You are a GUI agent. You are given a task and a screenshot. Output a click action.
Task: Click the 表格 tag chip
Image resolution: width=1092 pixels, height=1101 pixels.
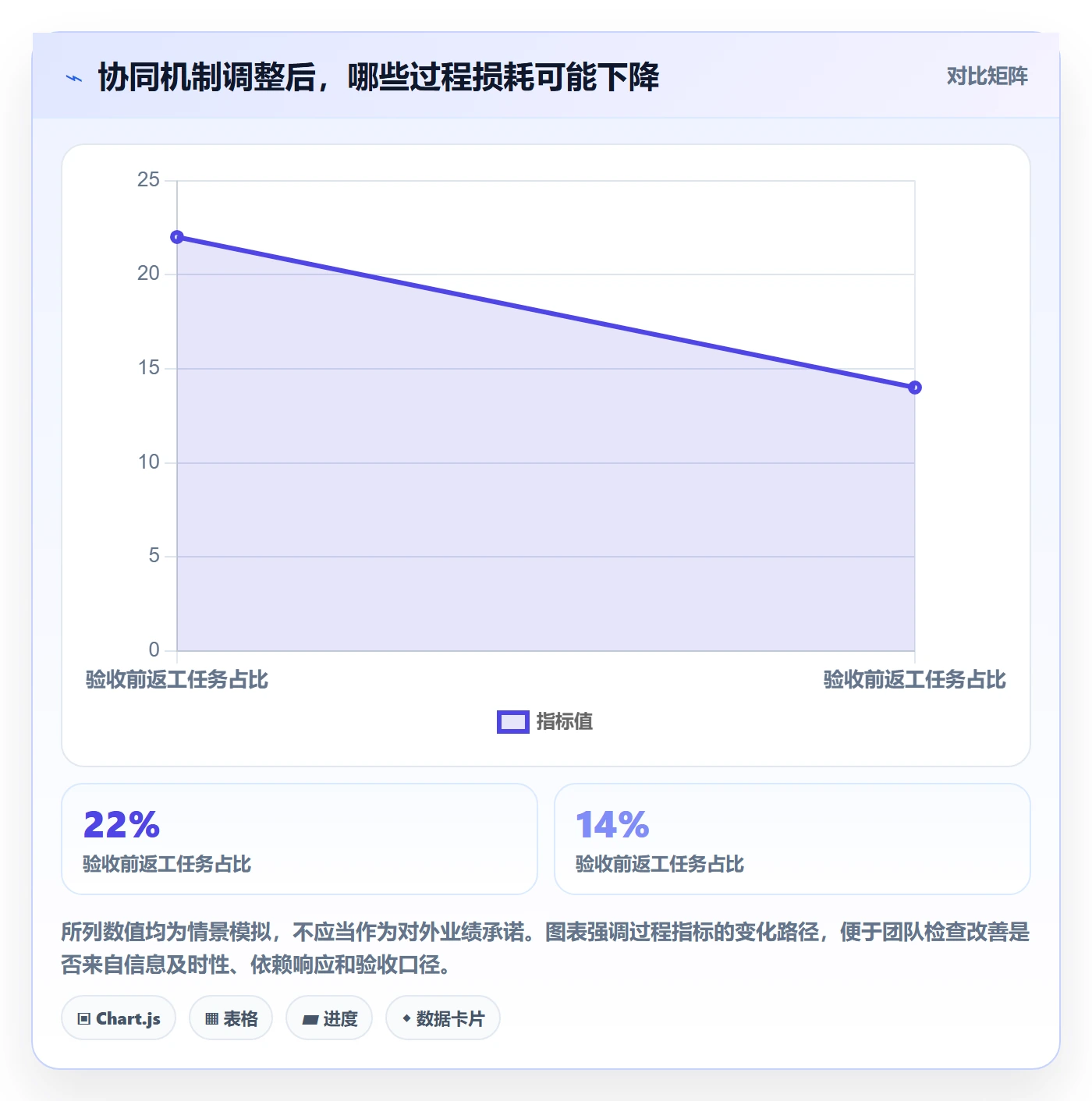(231, 1018)
